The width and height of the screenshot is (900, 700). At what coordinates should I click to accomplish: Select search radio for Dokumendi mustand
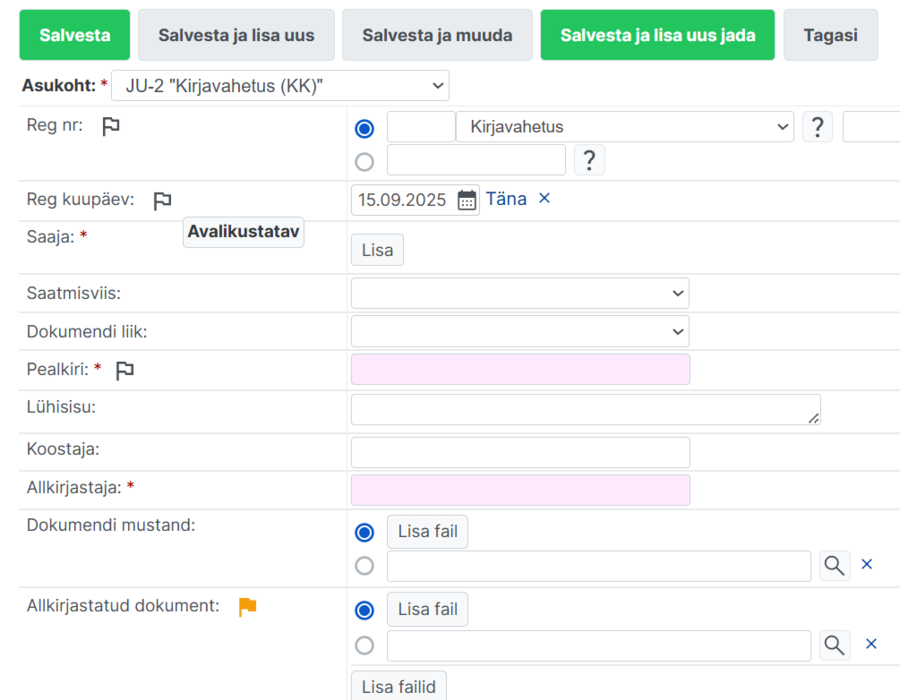364,566
